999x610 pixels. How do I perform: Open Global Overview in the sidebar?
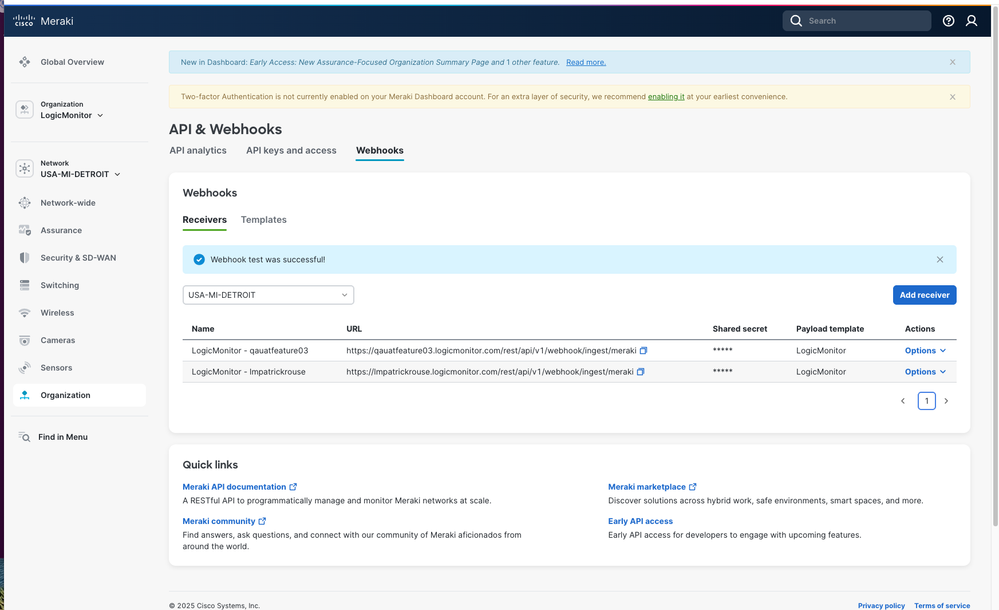72,62
